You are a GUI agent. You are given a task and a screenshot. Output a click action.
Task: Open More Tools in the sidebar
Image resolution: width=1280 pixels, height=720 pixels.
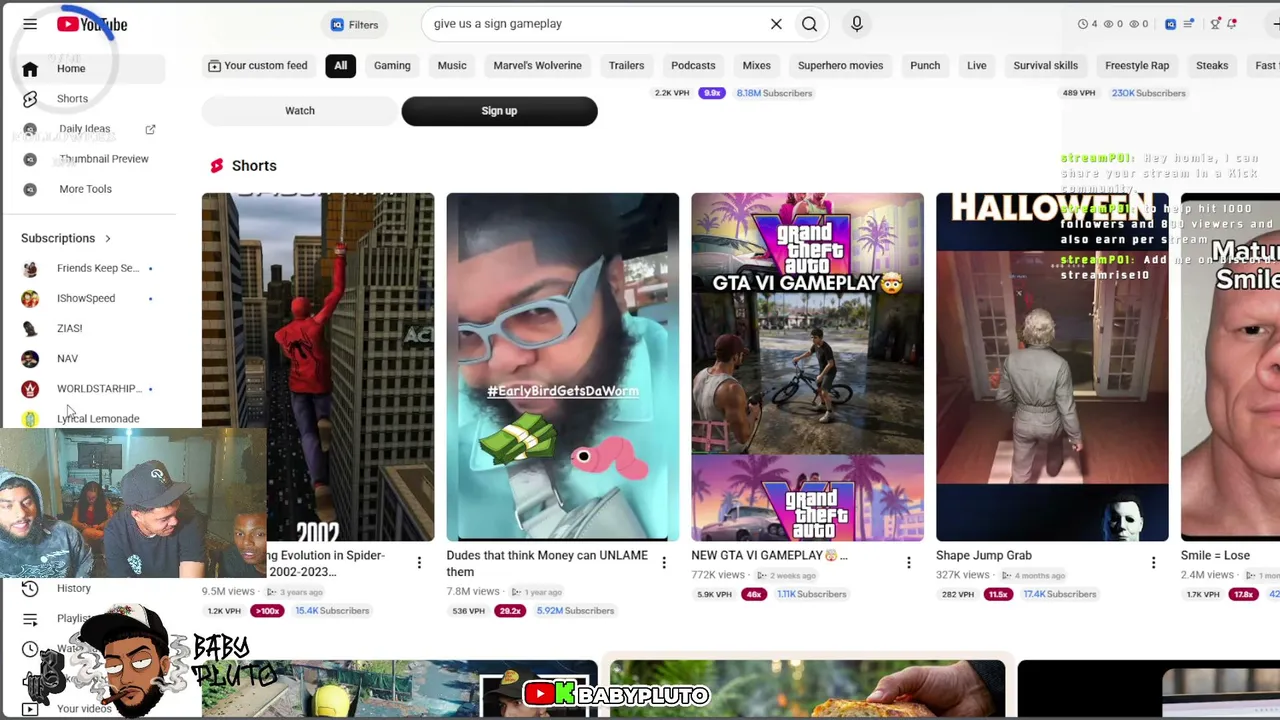(88, 189)
